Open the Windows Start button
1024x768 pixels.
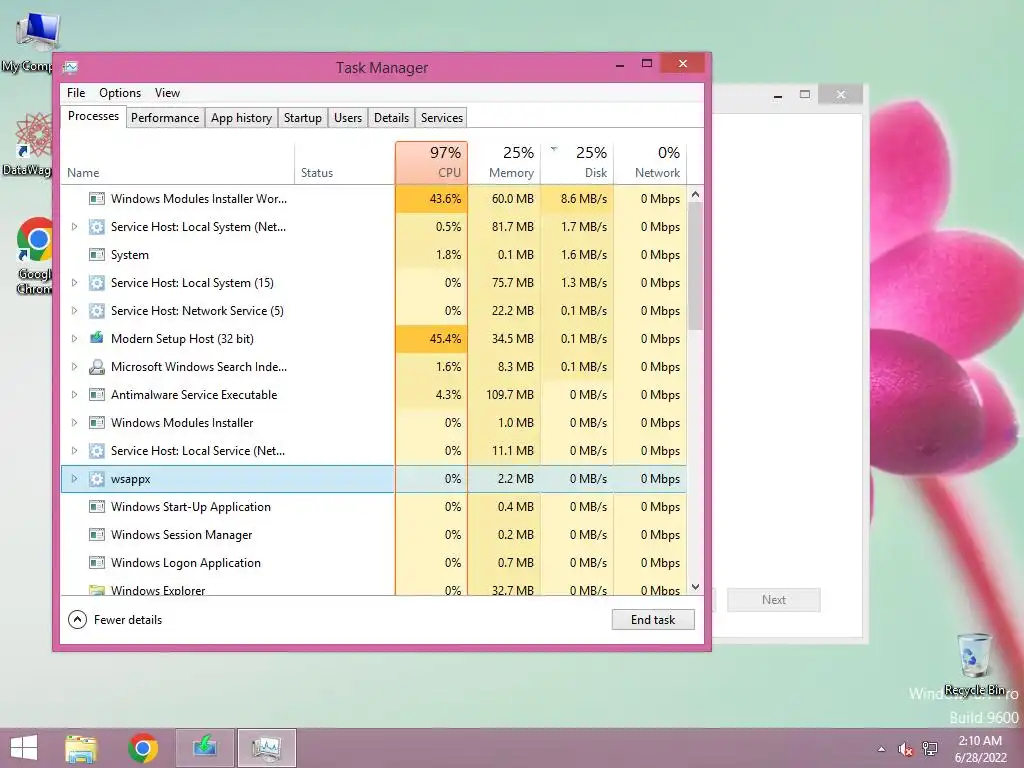[24, 748]
